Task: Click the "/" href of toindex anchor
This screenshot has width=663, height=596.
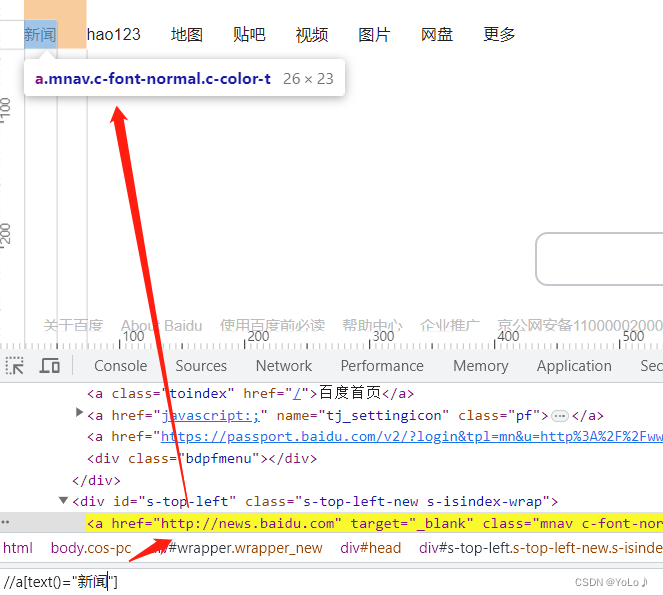Action: [297, 394]
